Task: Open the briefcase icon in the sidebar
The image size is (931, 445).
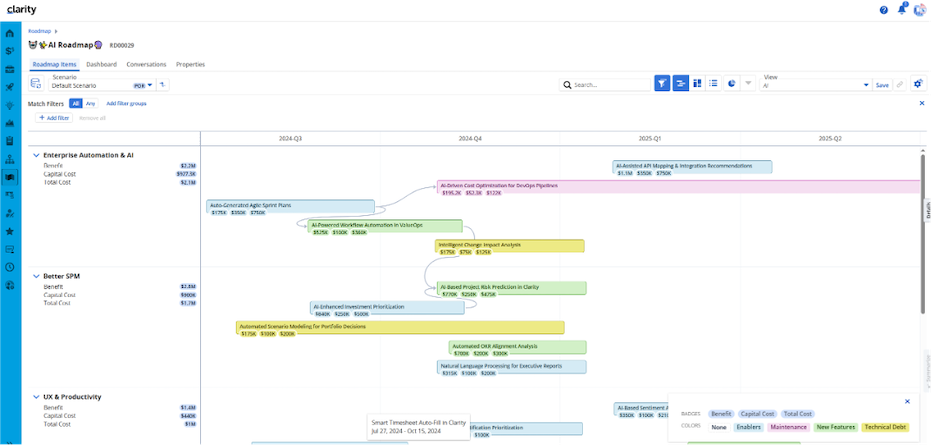Action: click(10, 70)
